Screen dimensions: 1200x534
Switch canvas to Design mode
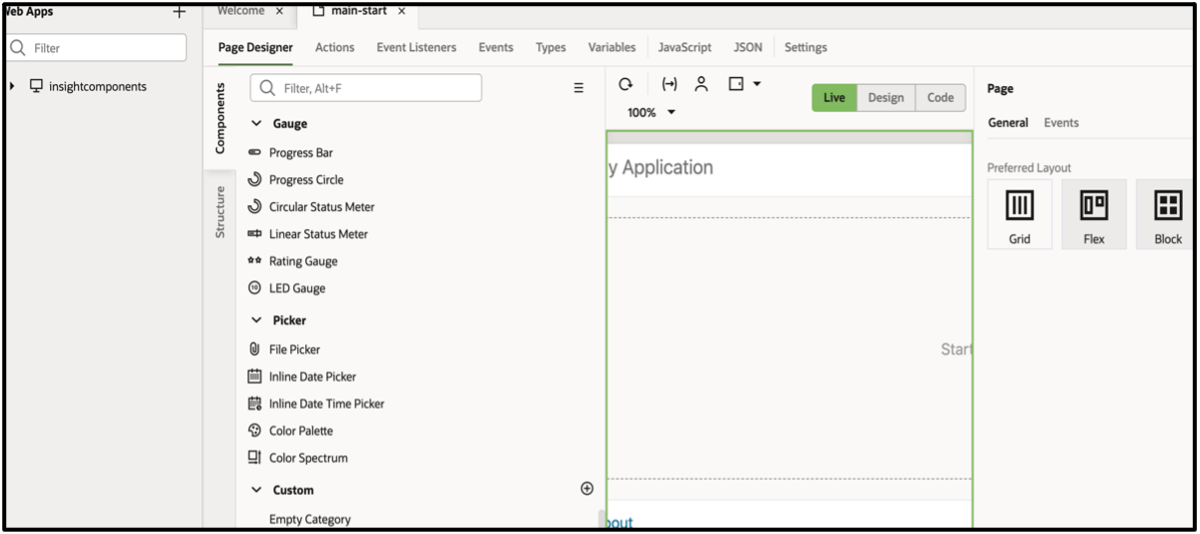pos(886,97)
